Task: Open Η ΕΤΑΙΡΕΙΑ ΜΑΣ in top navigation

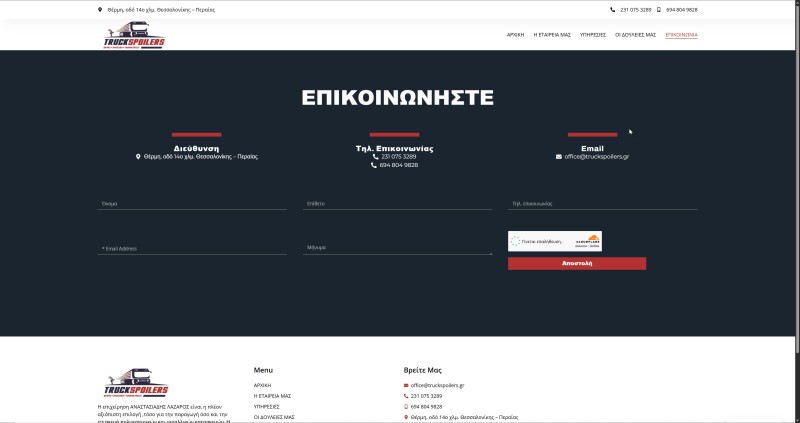Action: 552,35
